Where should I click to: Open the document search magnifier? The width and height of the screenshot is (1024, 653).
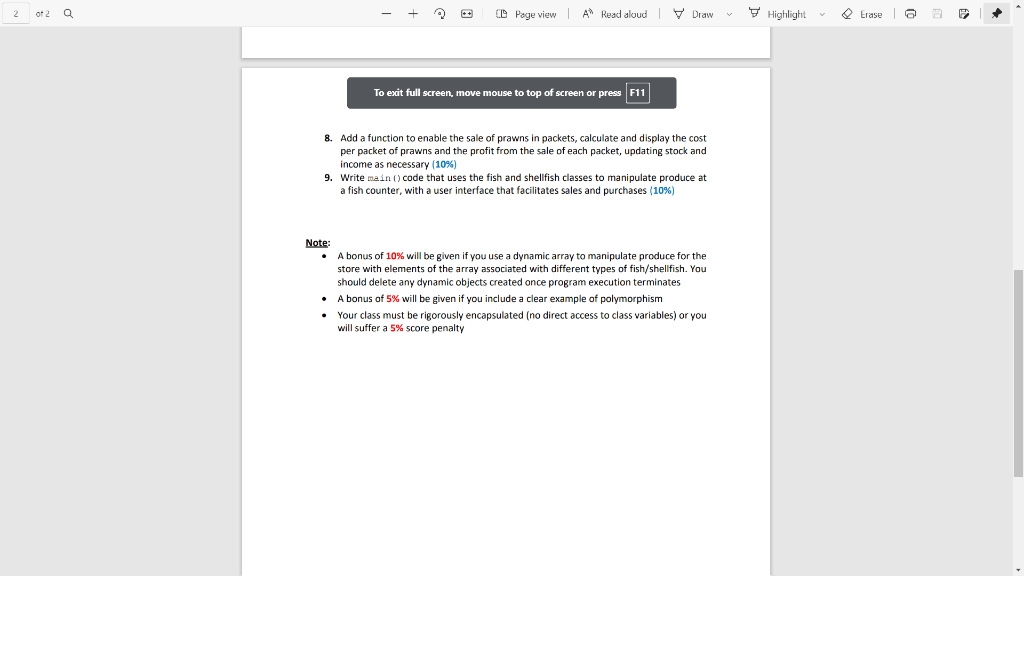pyautogui.click(x=67, y=13)
